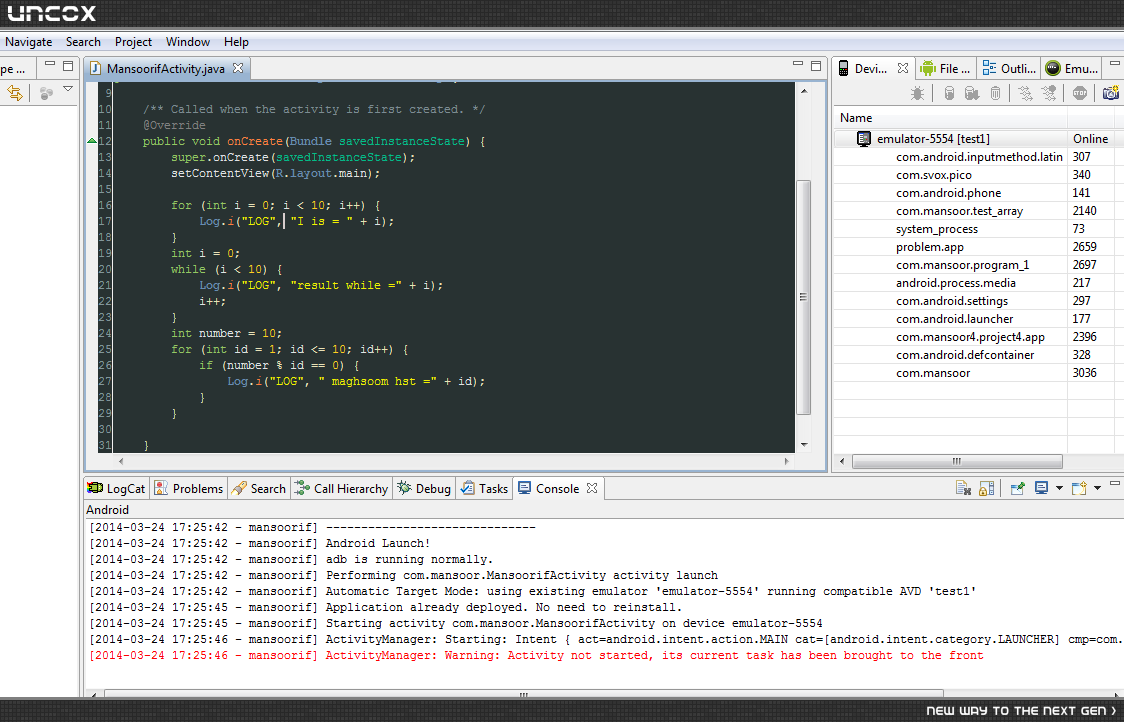1124x722 pixels.
Task: Click the editor vertical scrollbar thumb
Action: click(x=804, y=298)
